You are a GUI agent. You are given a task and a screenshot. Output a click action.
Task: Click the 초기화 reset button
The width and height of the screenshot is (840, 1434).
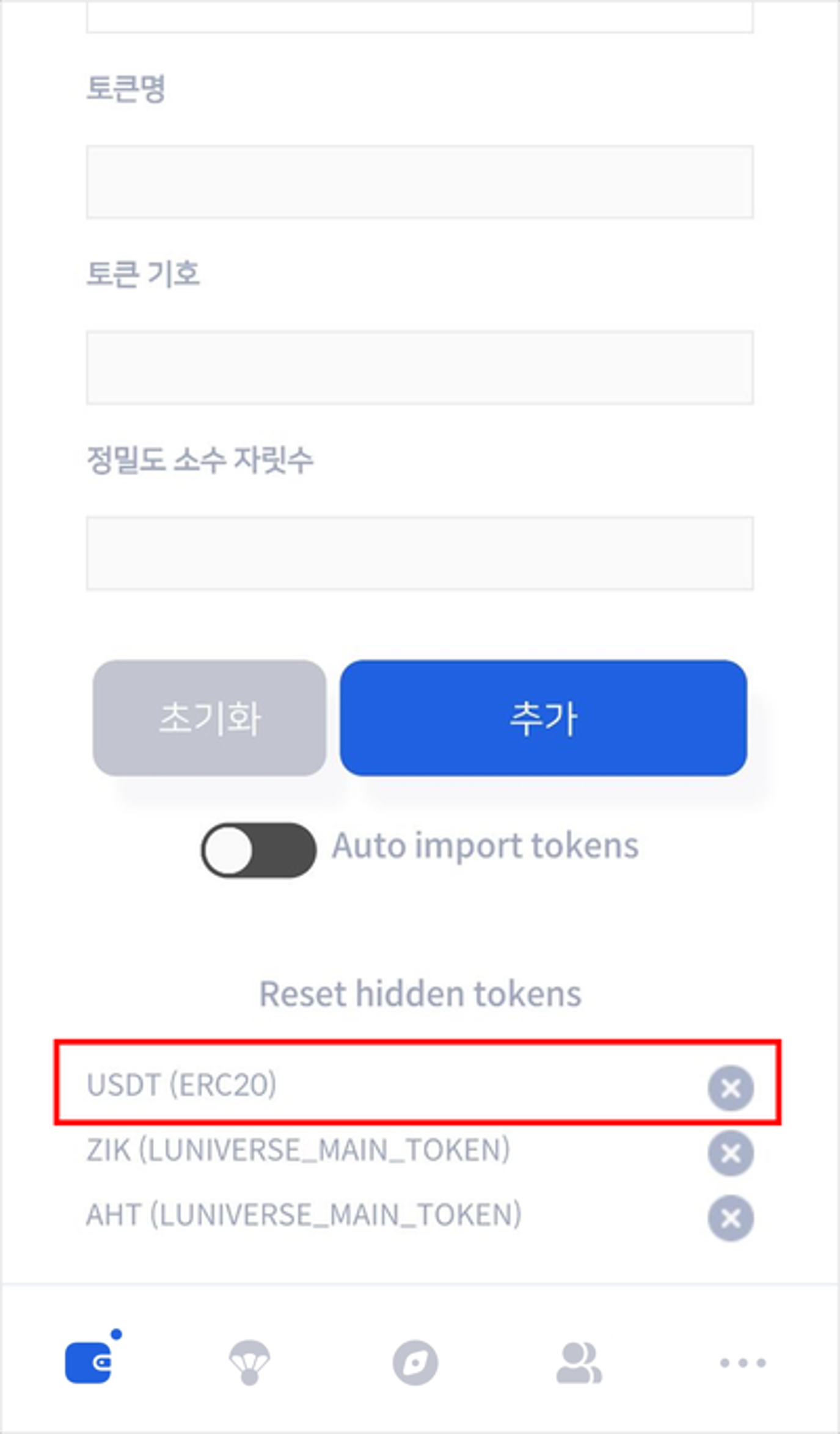(210, 718)
